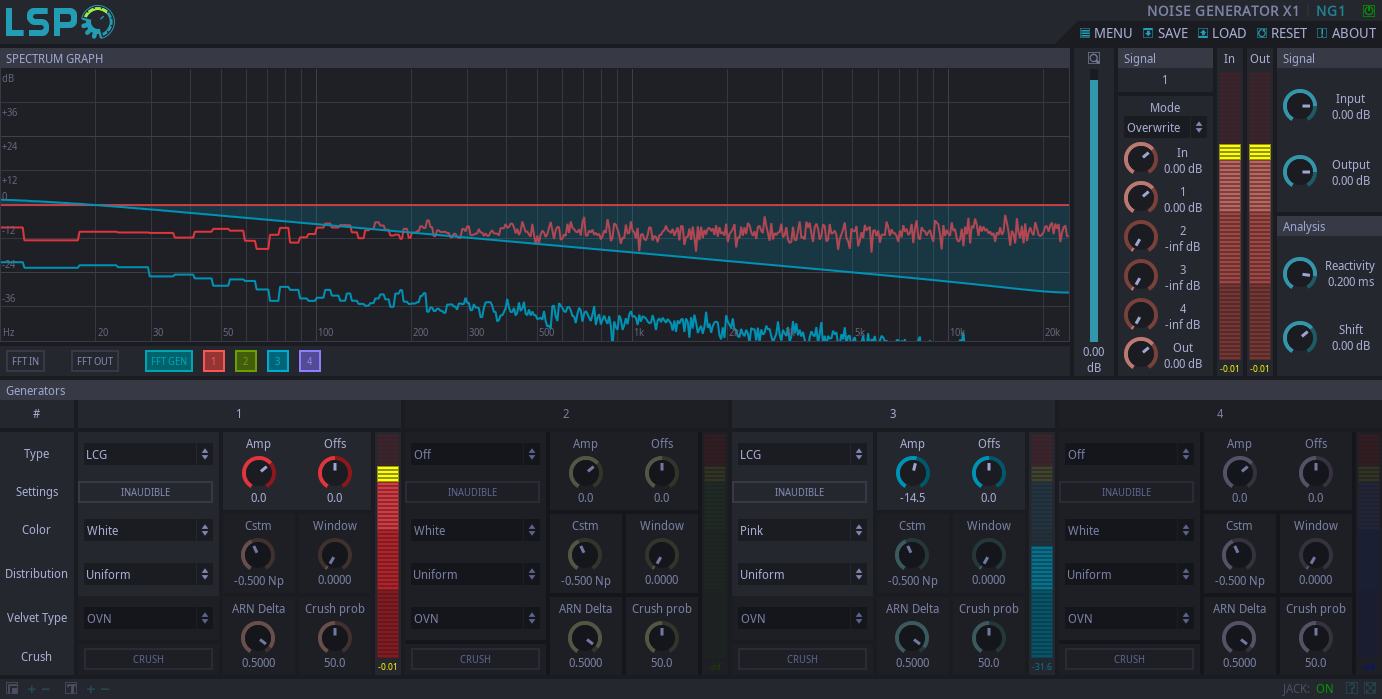Enable INAUDIBLE for generator 3
Image resolution: width=1382 pixels, height=699 pixels.
(x=799, y=492)
